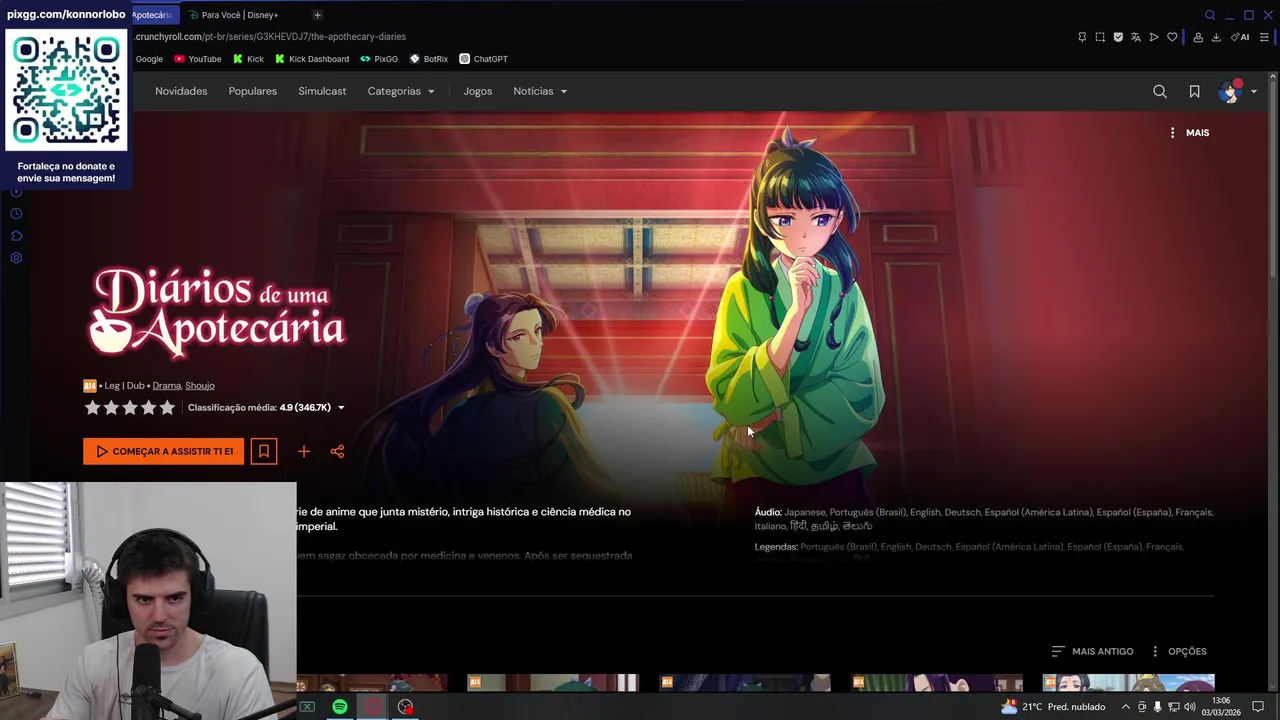Open a new browser tab plus button

[317, 15]
